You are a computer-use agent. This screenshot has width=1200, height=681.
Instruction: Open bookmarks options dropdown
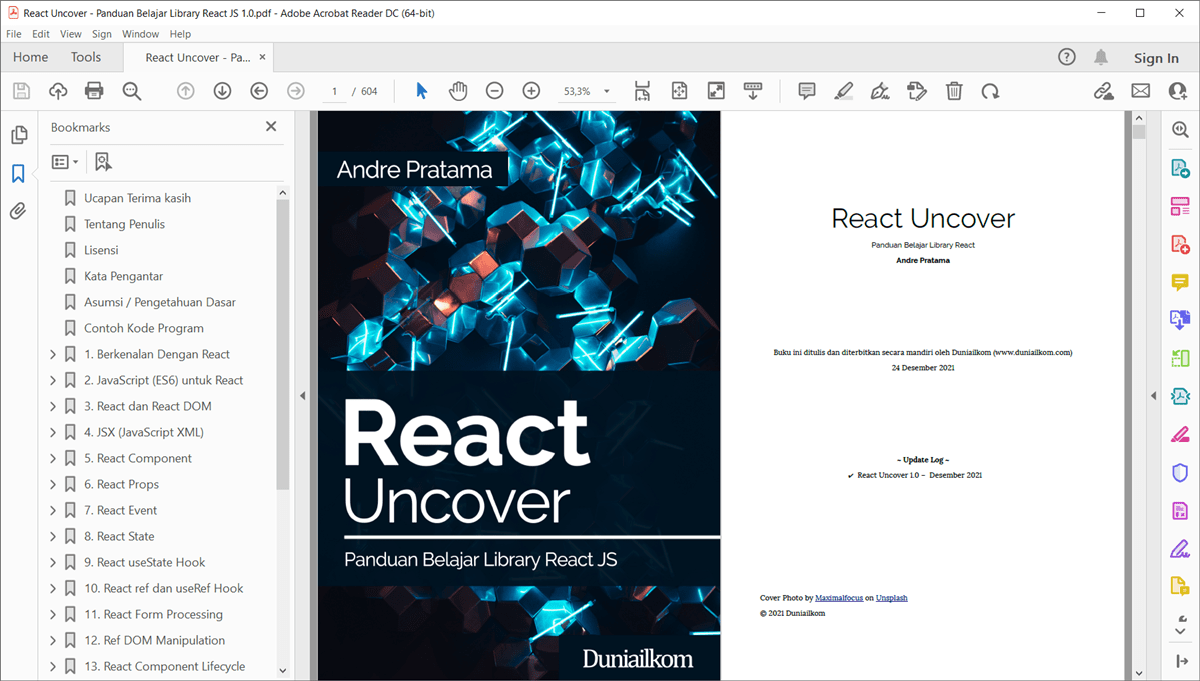point(65,162)
